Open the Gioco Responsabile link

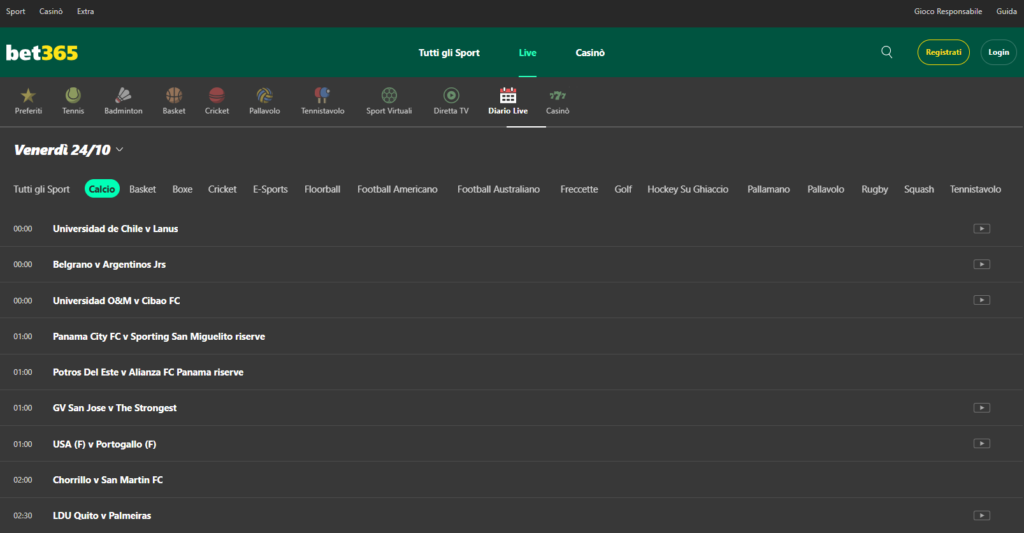click(x=948, y=11)
